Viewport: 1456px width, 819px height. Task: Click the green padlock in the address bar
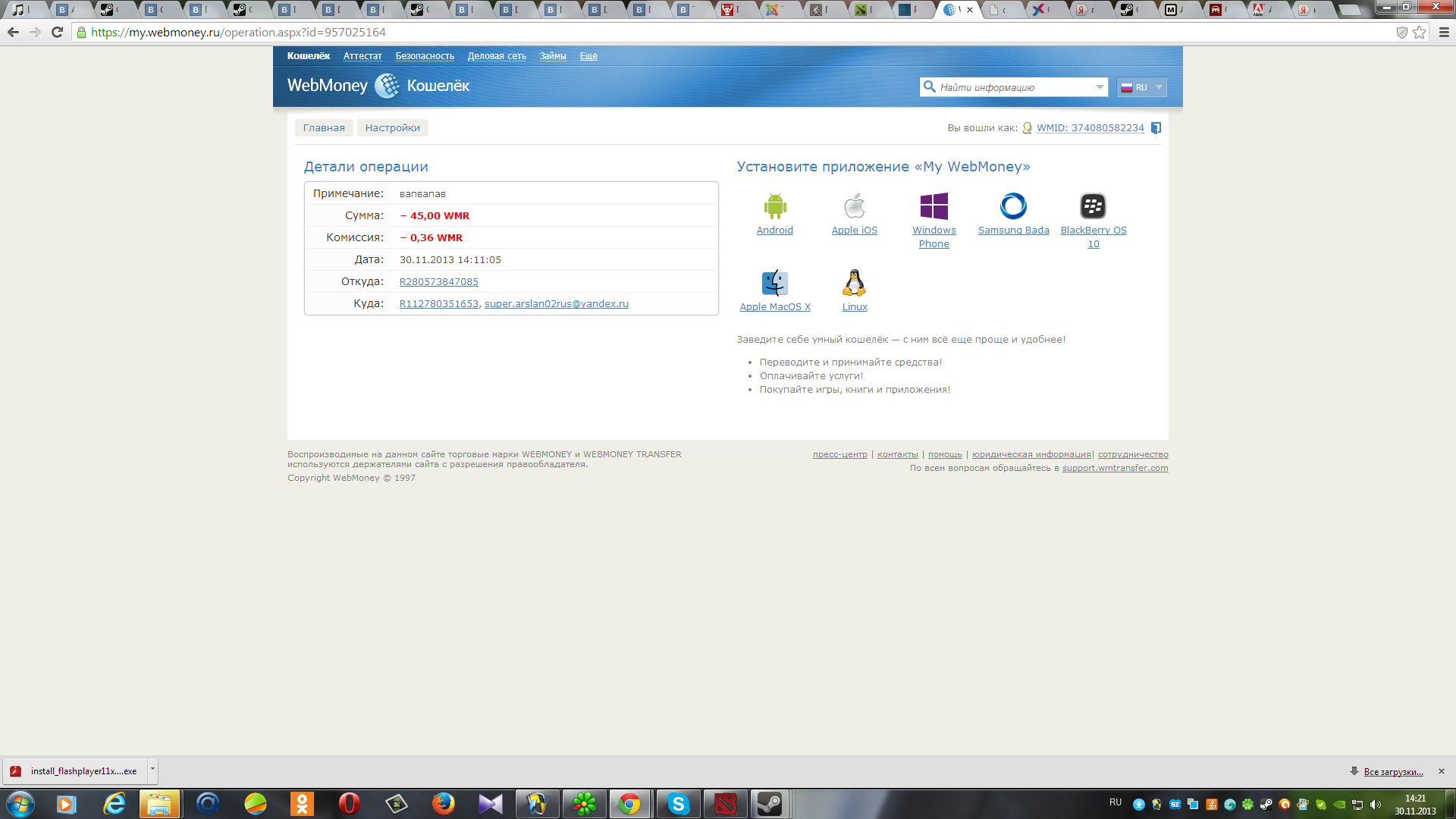click(81, 33)
